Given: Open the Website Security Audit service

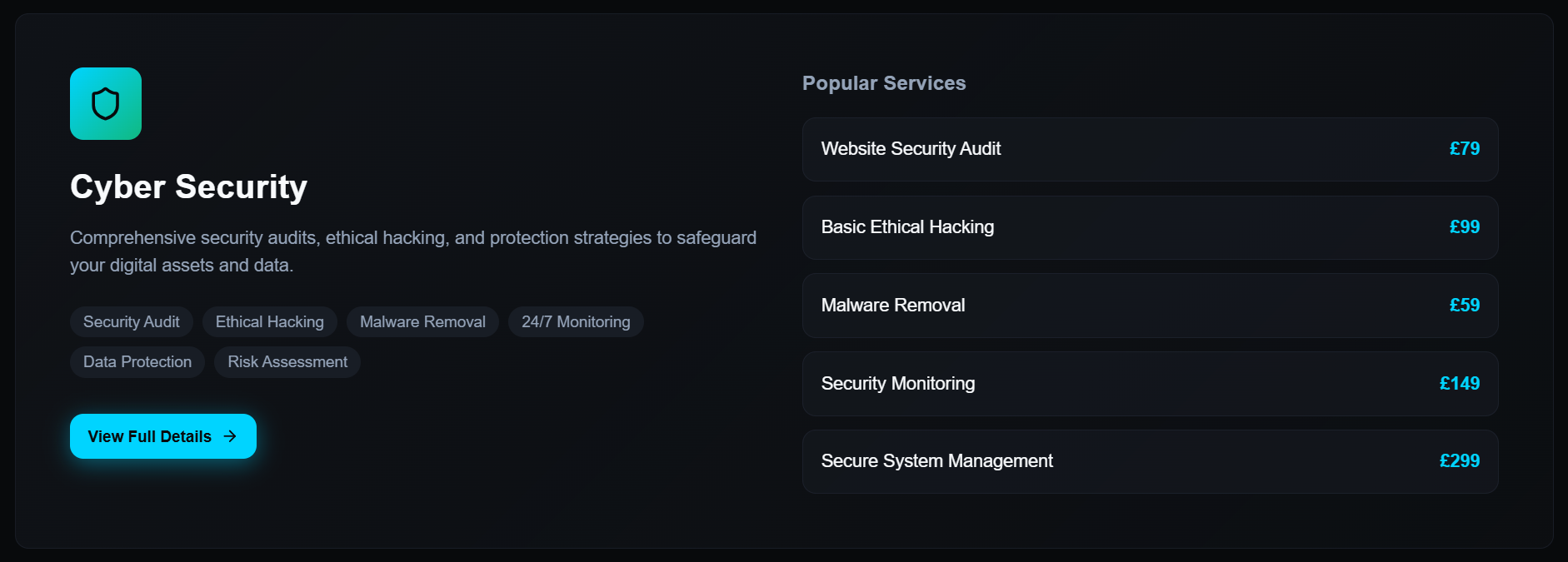Looking at the screenshot, I should (1150, 149).
